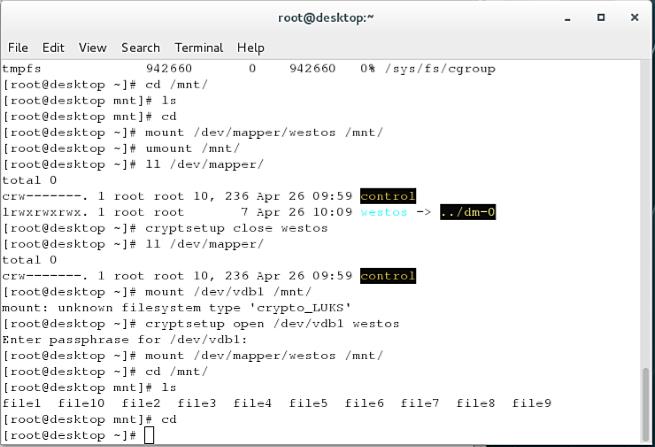655x447 pixels.
Task: Click the text file1 in ls output
Action: [x=21, y=403]
